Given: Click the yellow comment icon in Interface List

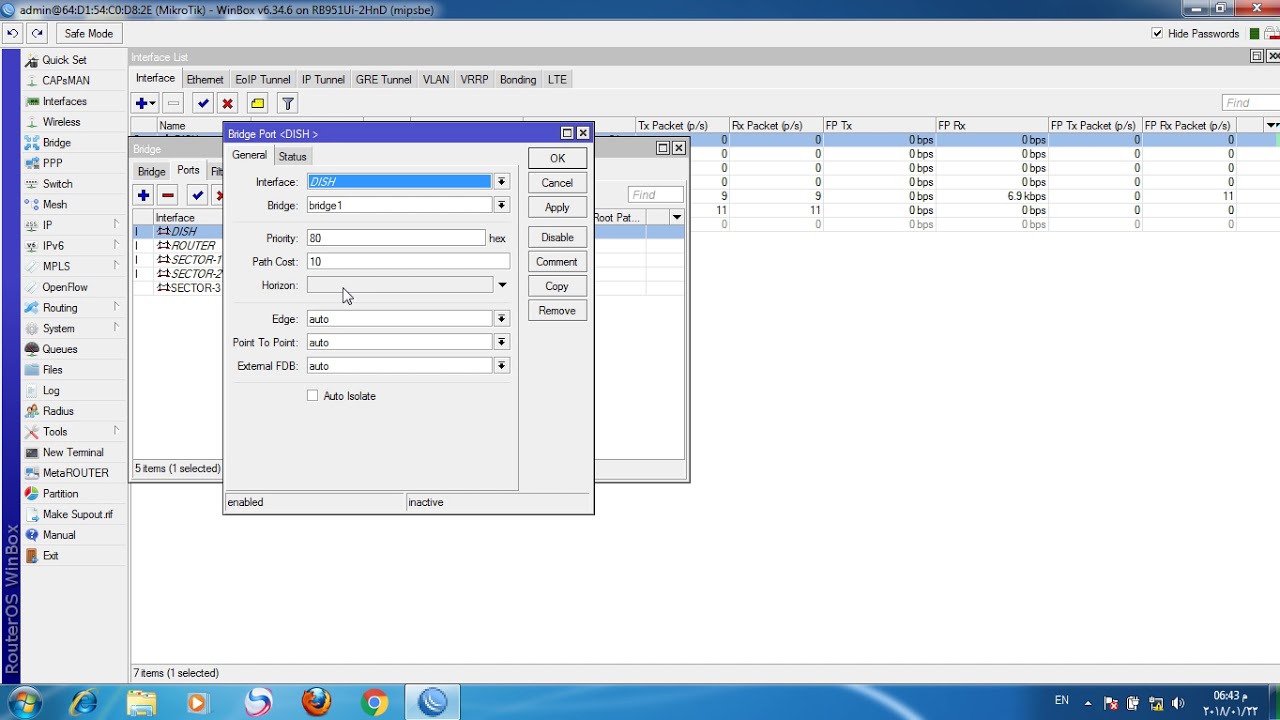Looking at the screenshot, I should 258,103.
